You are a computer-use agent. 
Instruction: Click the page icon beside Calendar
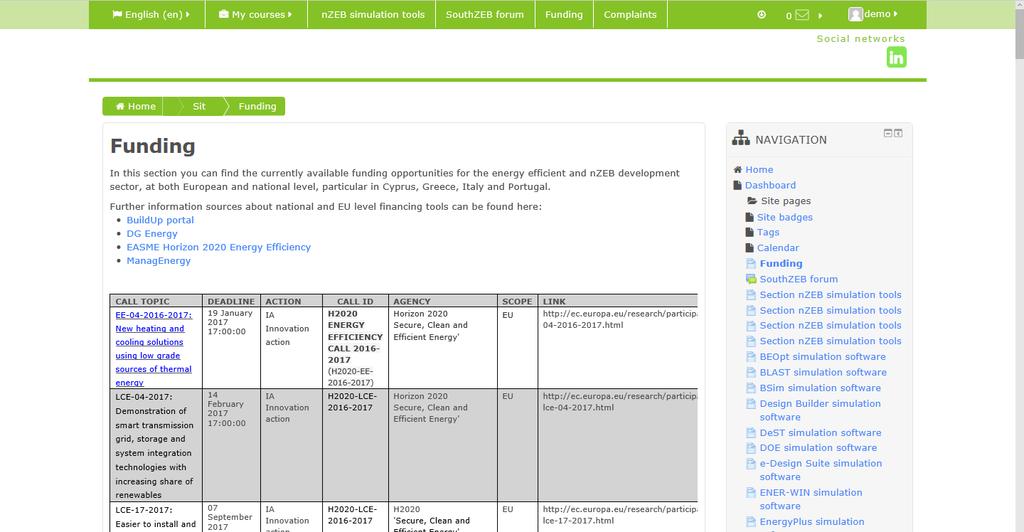(x=750, y=248)
